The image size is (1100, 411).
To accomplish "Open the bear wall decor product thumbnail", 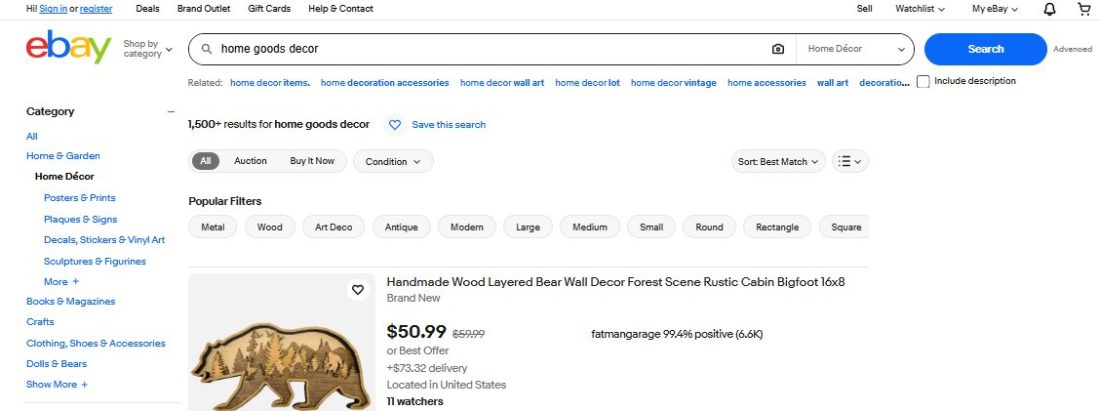I will [x=281, y=342].
